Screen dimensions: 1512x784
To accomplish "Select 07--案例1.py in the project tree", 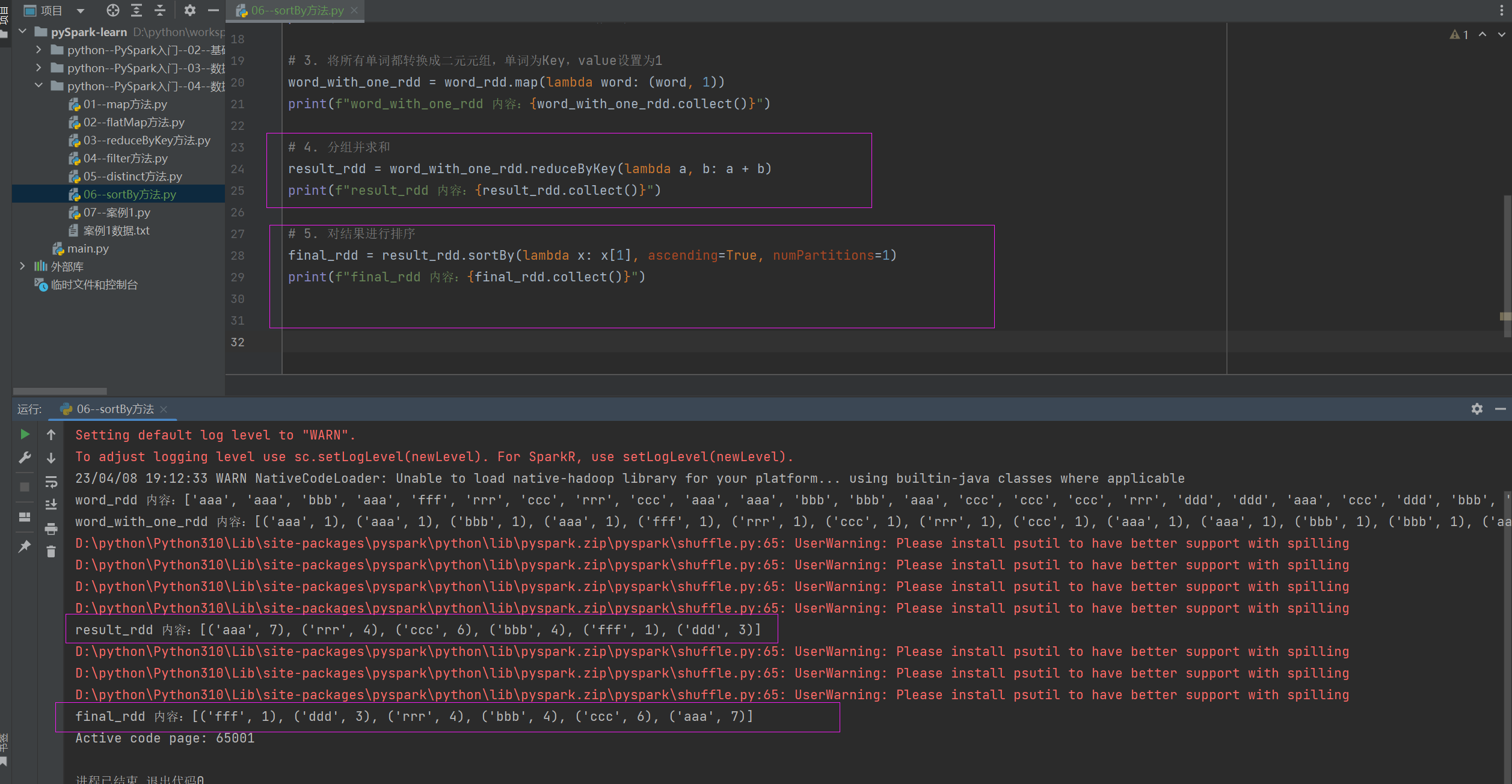I will 117,212.
